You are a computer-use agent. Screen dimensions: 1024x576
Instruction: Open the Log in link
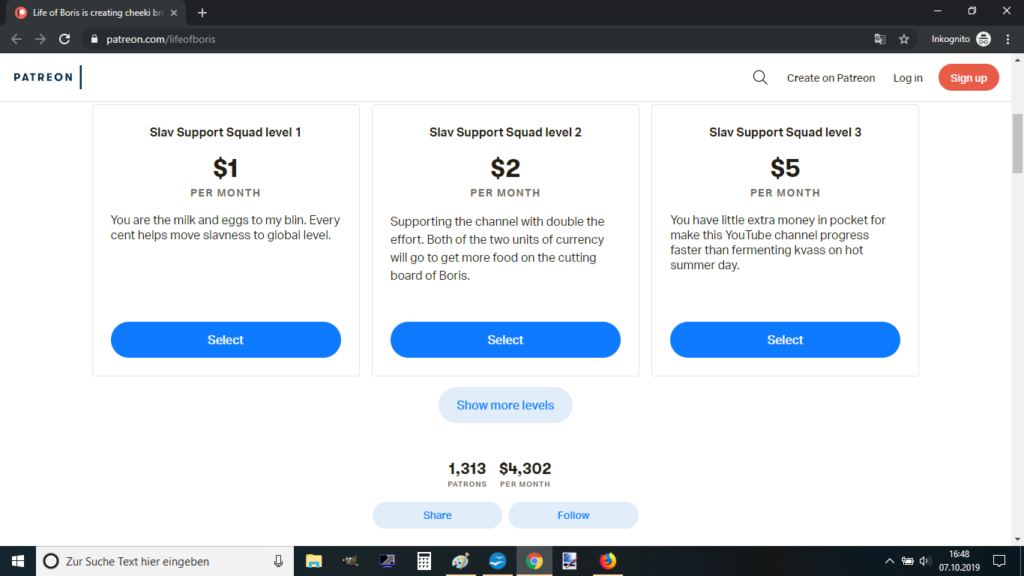click(x=908, y=78)
